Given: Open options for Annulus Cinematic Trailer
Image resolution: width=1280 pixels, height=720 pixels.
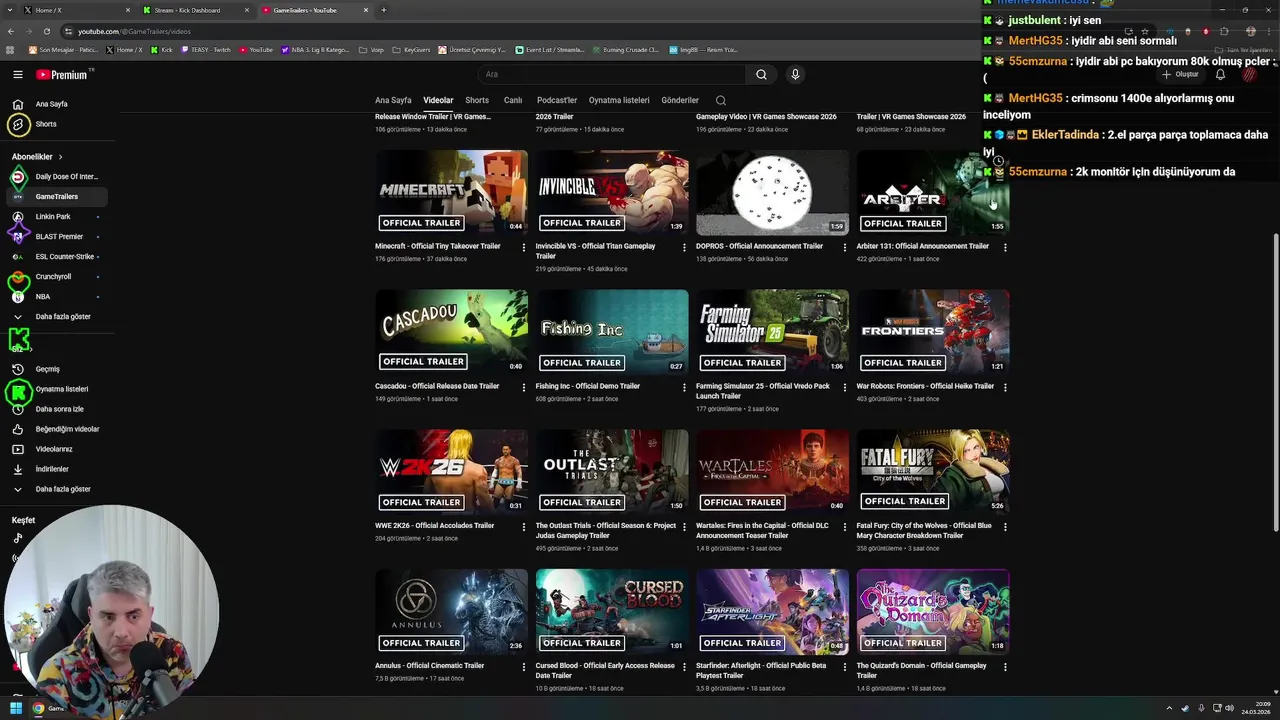Looking at the screenshot, I should (x=523, y=666).
